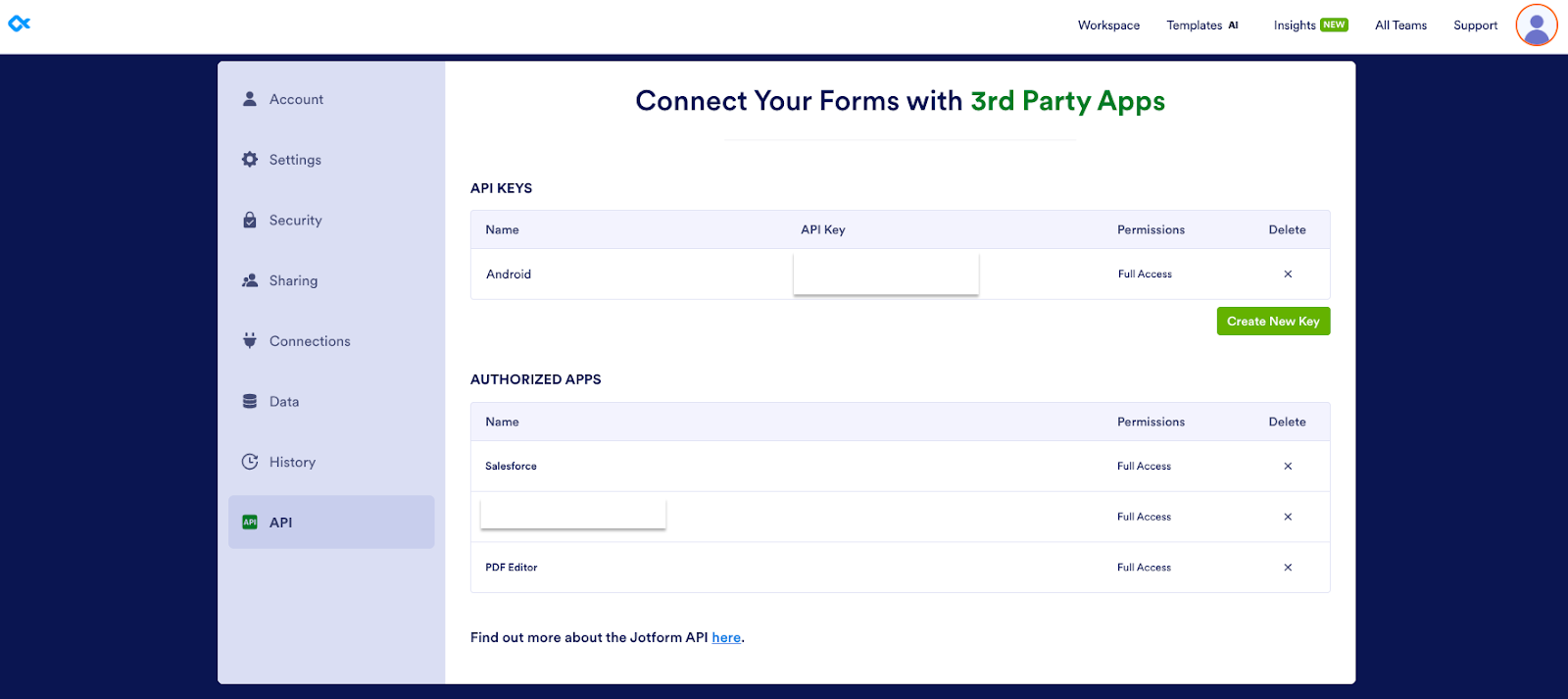Go to the Support section
Image resolution: width=1568 pixels, height=699 pixels.
(x=1475, y=25)
